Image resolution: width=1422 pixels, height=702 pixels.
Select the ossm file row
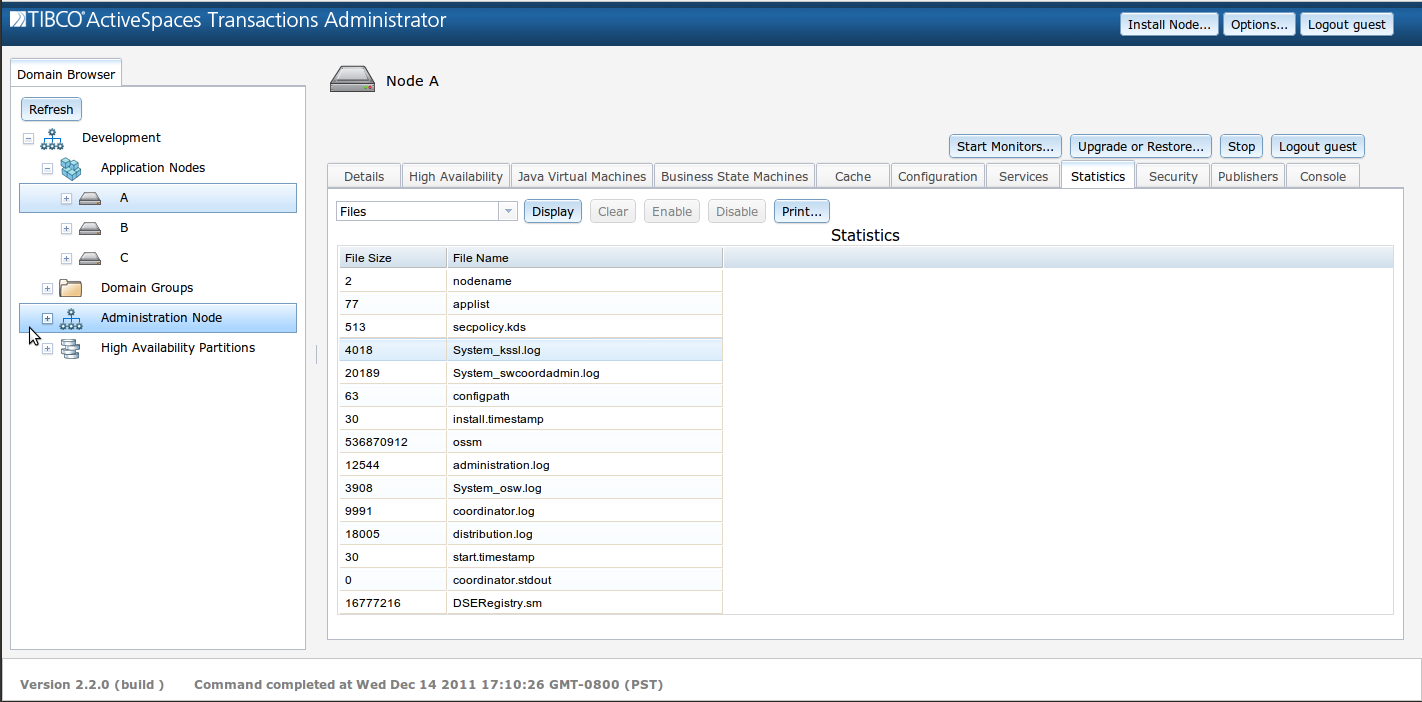[x=530, y=442]
